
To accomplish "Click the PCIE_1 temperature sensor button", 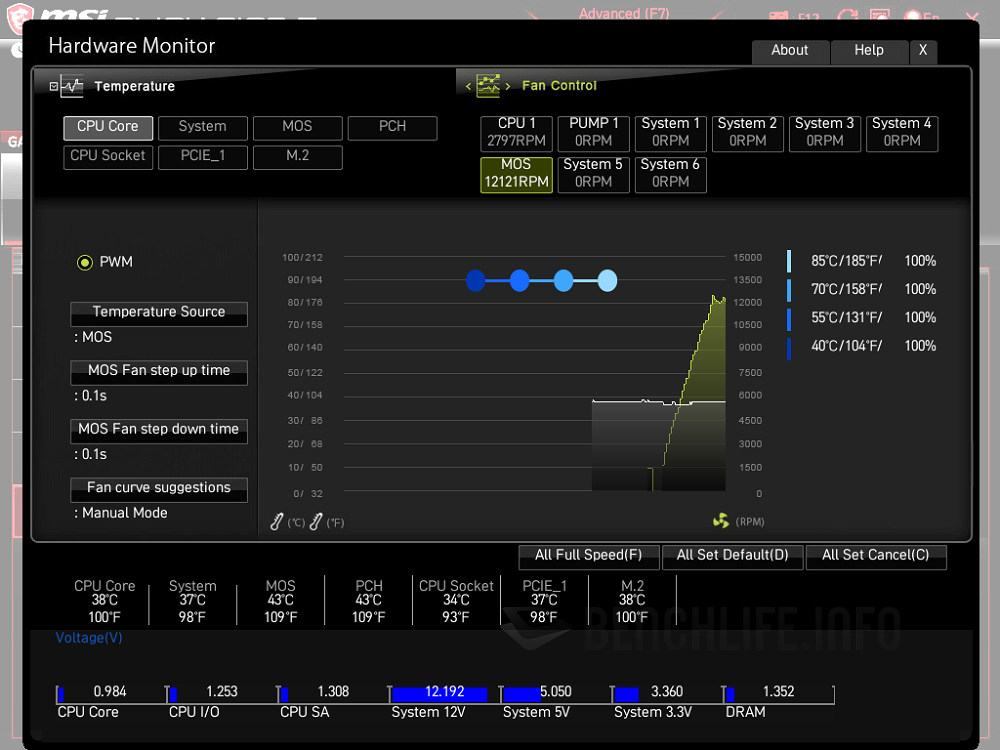I will click(202, 156).
